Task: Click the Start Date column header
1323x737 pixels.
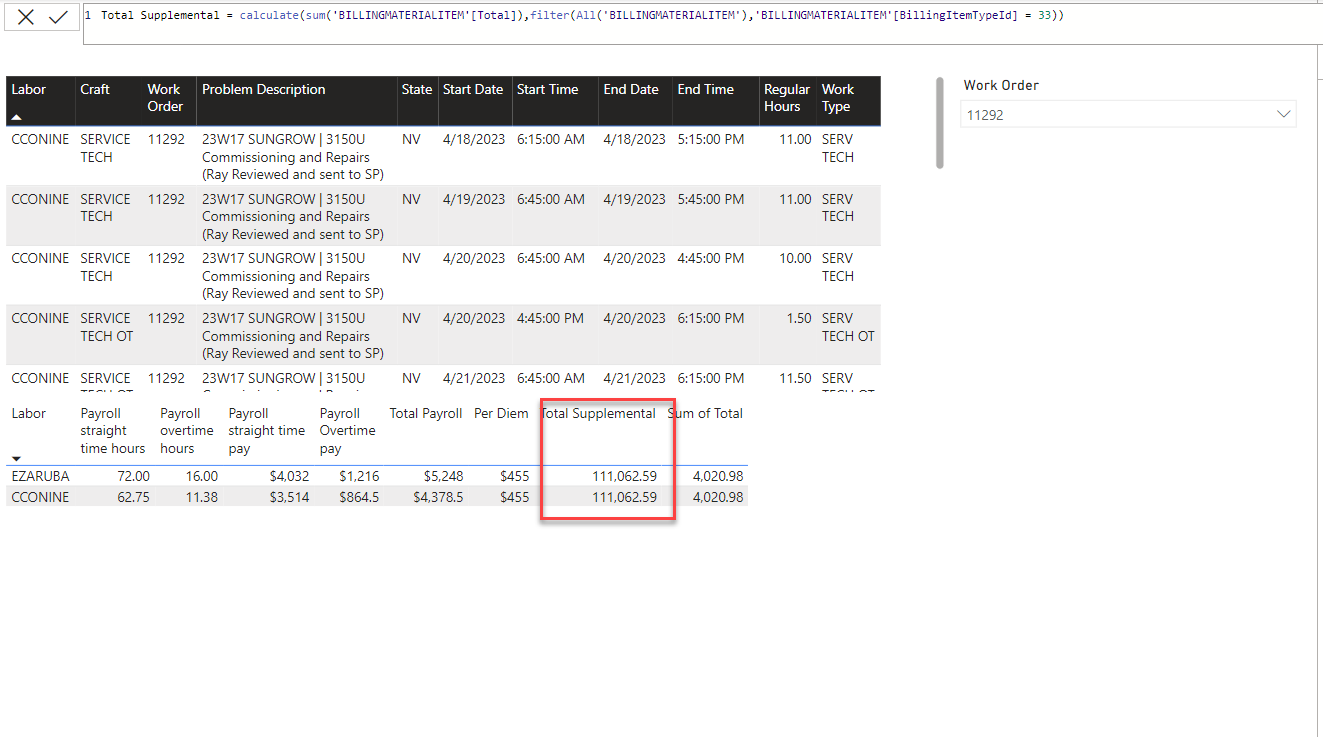Action: pyautogui.click(x=473, y=89)
